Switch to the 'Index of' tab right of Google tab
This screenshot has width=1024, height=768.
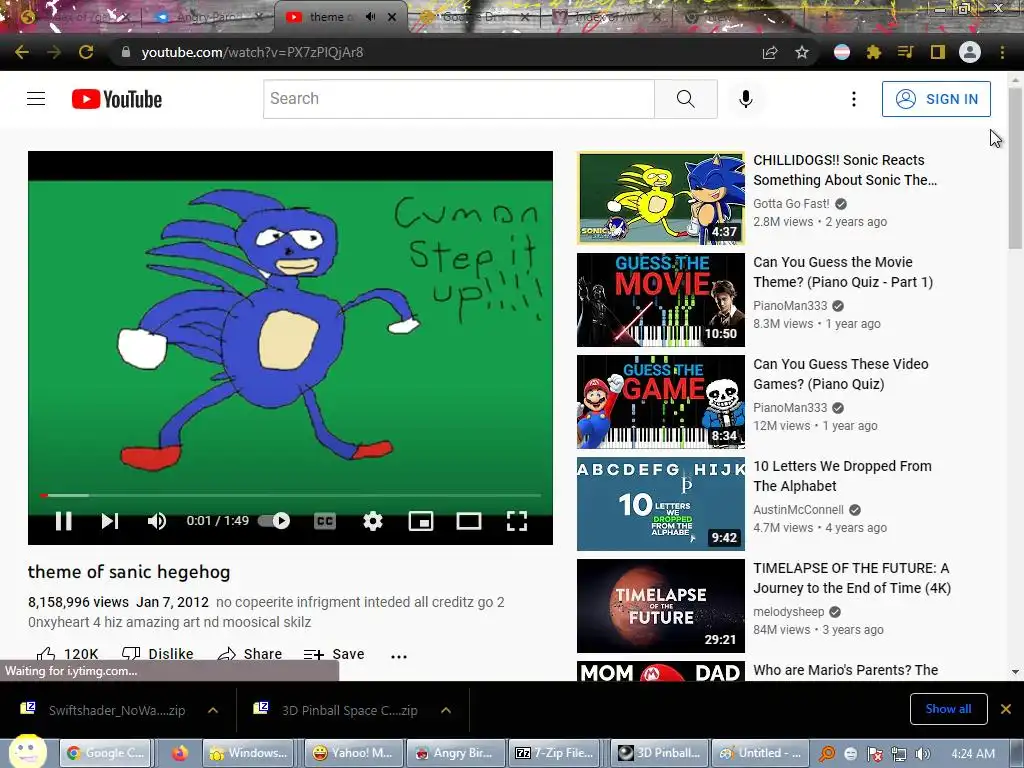point(607,18)
